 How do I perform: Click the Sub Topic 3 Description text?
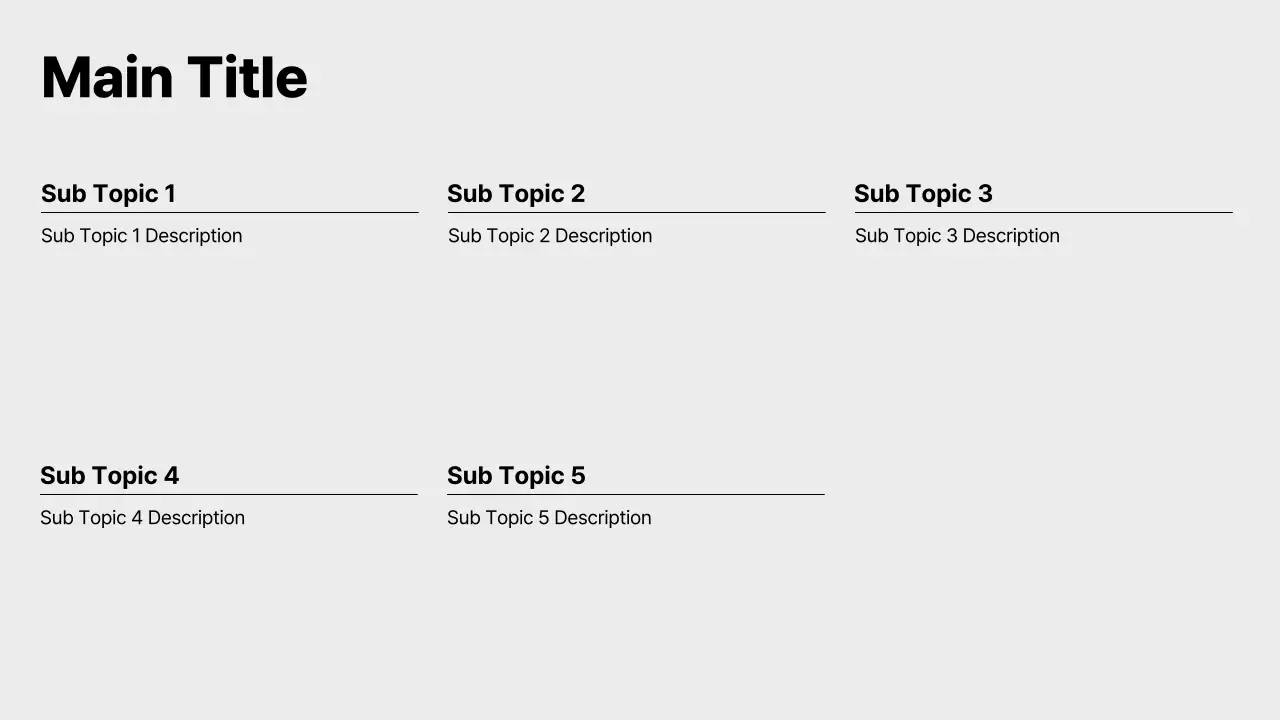pos(957,236)
